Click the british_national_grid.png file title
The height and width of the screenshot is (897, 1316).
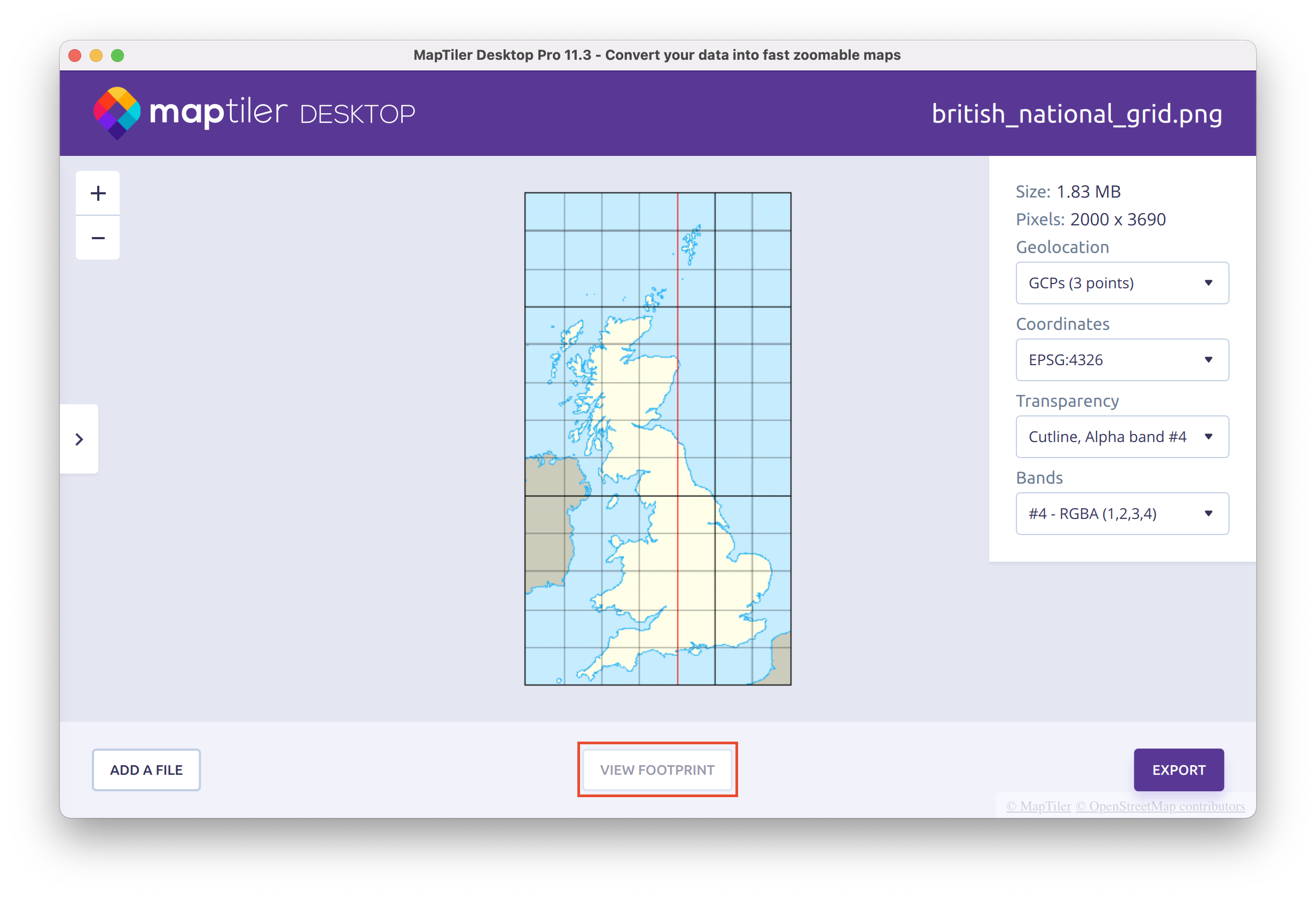coord(1077,114)
